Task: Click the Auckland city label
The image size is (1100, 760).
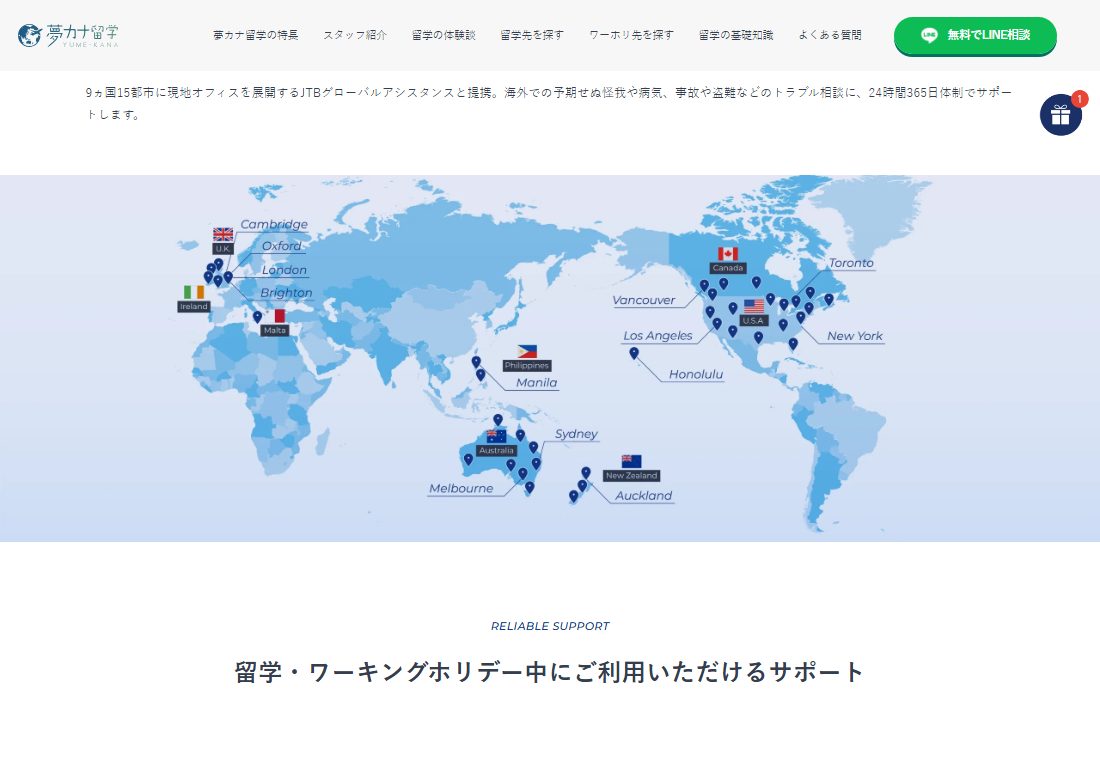Action: click(x=643, y=495)
